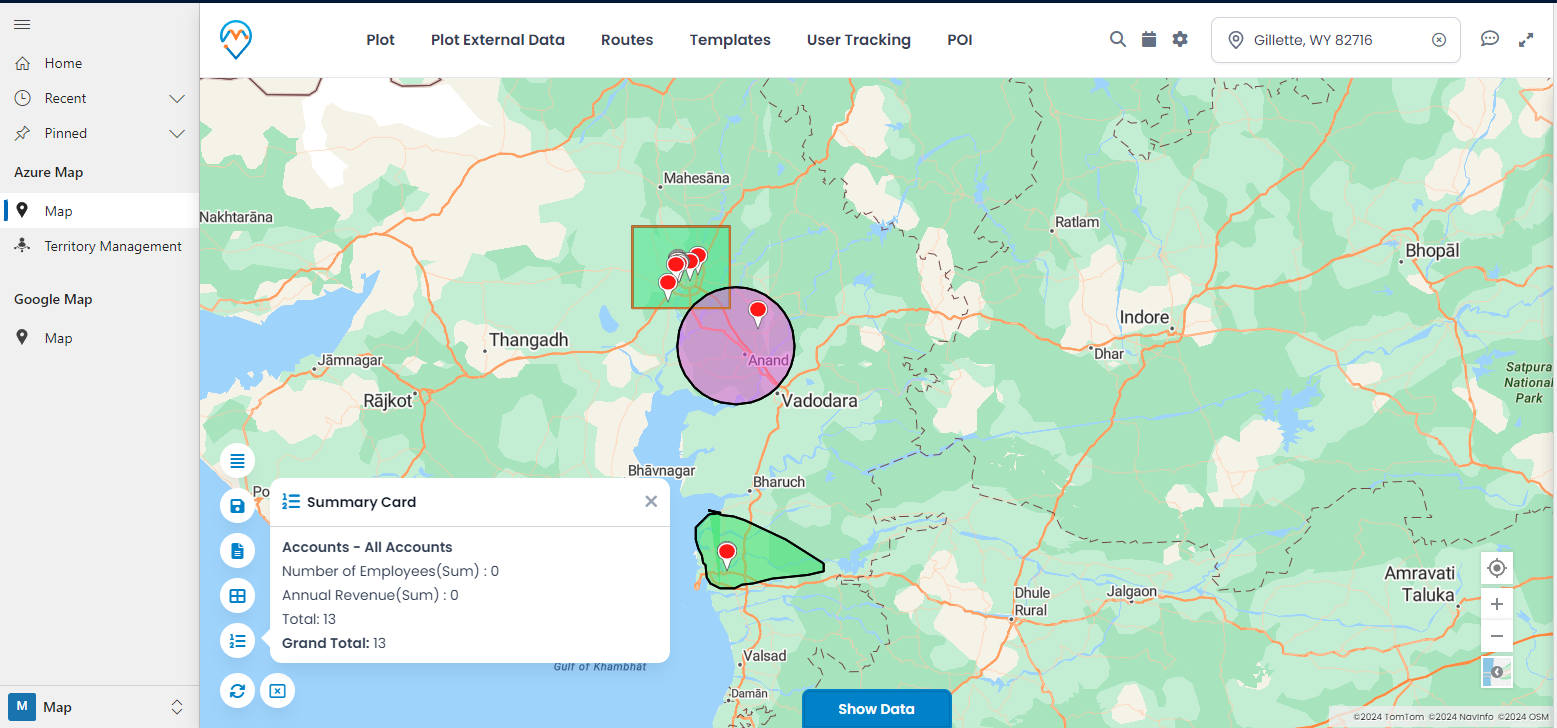Click the refresh map icon
Screen dimensions: 1557x728
(x=237, y=690)
